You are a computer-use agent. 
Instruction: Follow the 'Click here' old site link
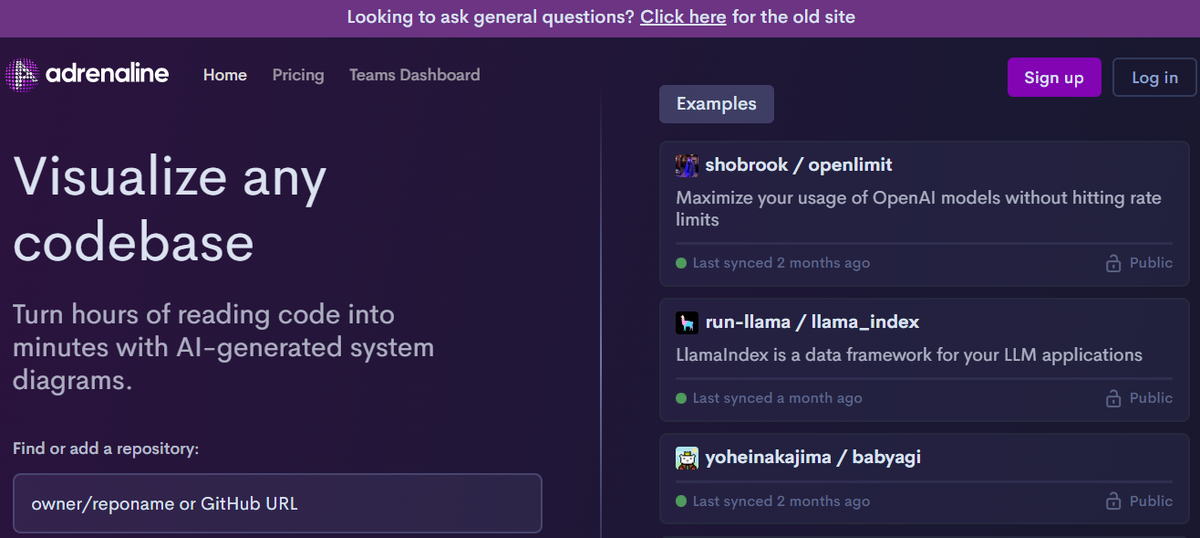click(683, 17)
